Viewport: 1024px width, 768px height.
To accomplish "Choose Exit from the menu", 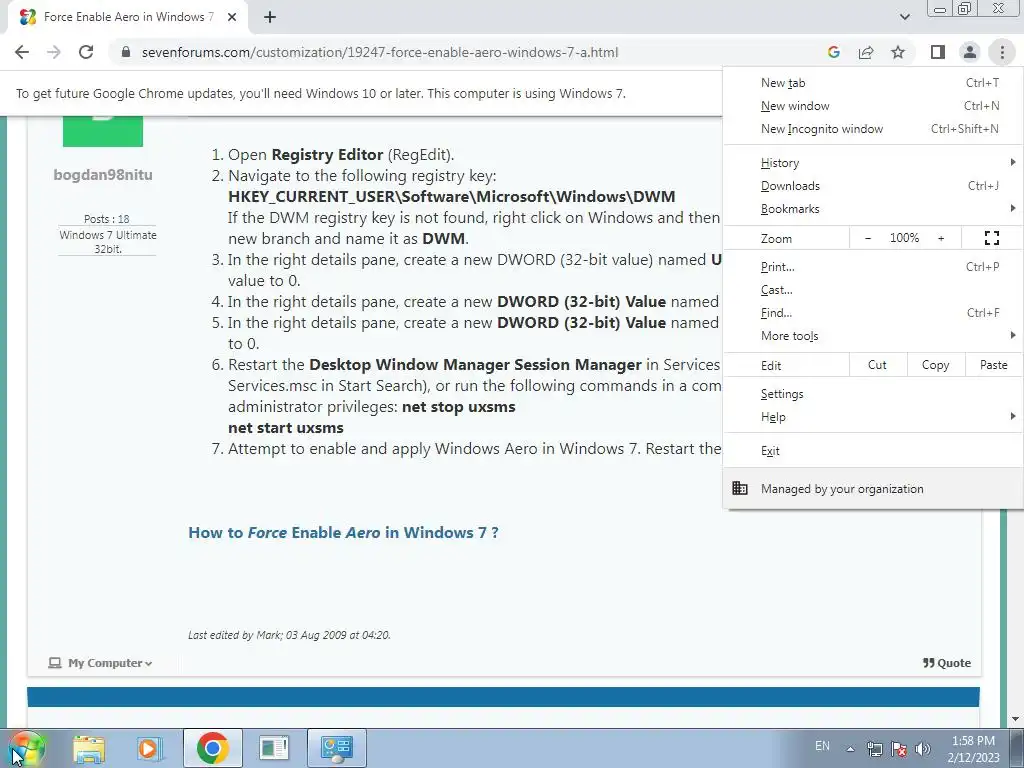I will click(873, 451).
